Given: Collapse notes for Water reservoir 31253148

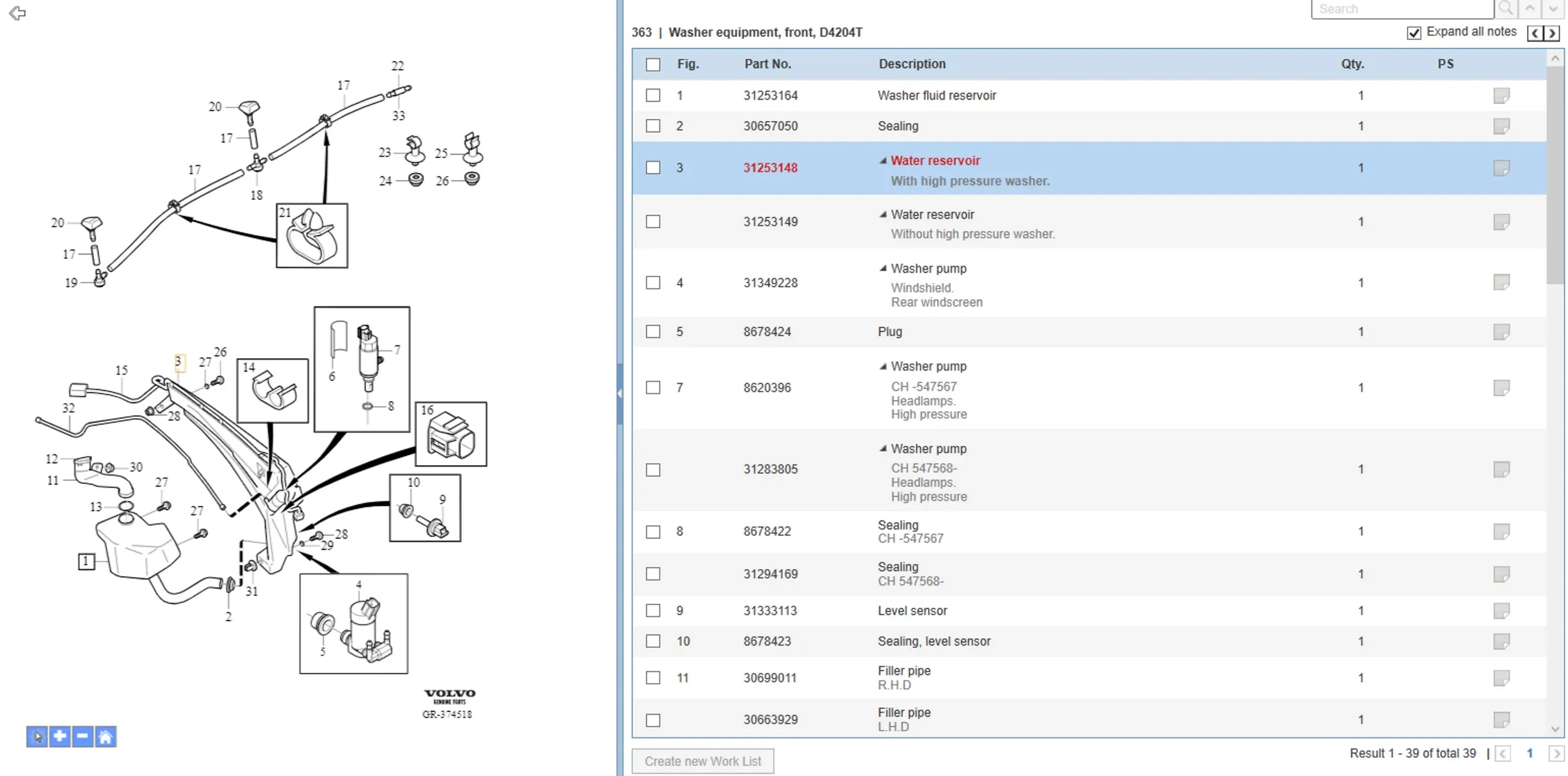Looking at the screenshot, I should (x=883, y=161).
